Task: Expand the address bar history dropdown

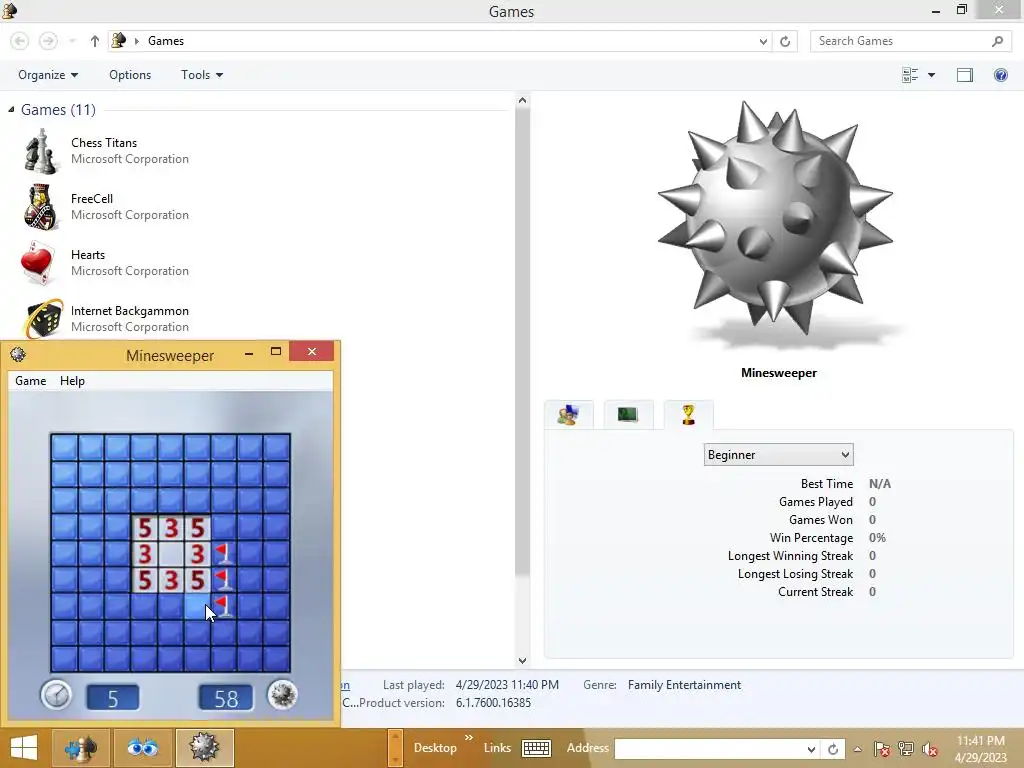Action: [x=763, y=41]
